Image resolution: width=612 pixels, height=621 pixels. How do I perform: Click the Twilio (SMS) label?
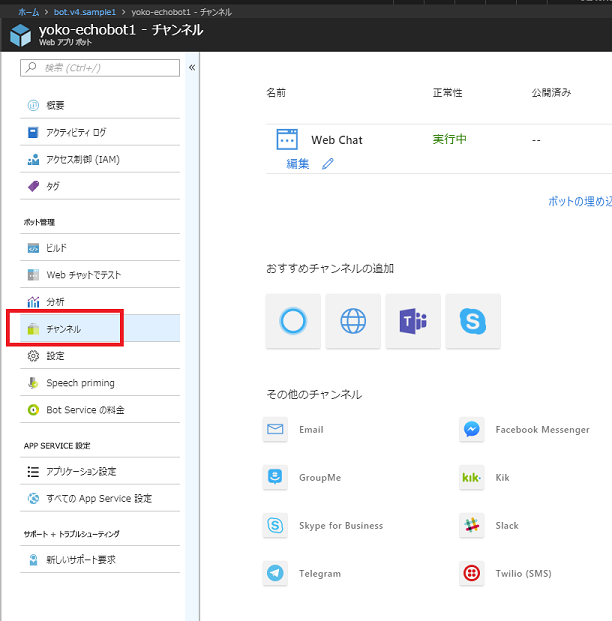[523, 573]
